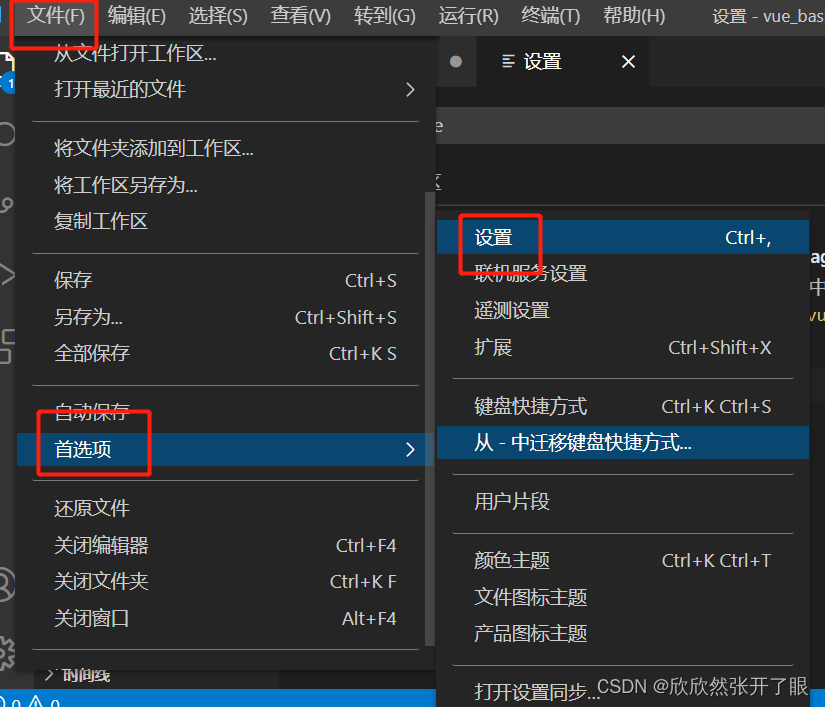This screenshot has width=825, height=707.
Task: Open the 颜色主题 picker
Action: [x=511, y=560]
